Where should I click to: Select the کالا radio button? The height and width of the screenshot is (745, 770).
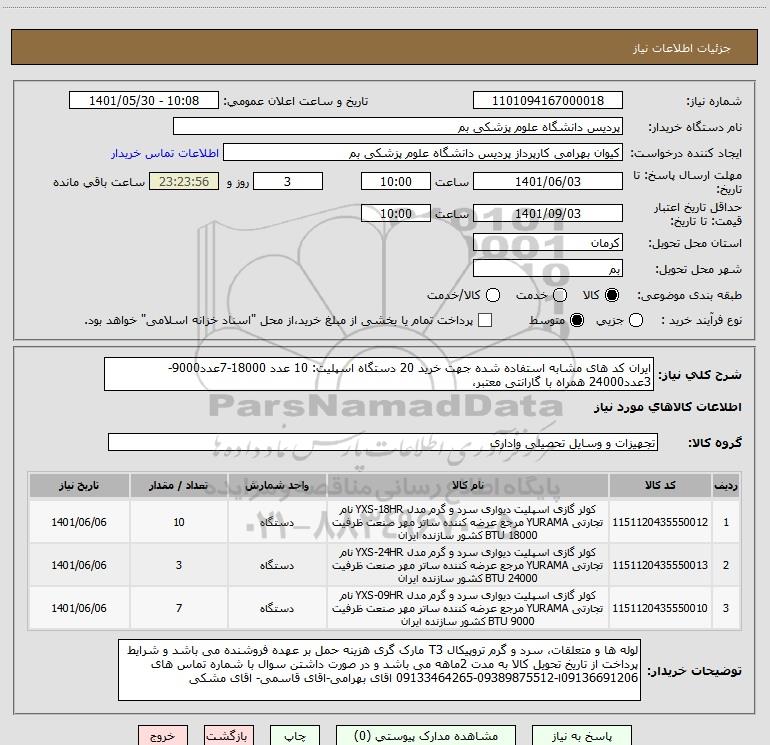click(612, 295)
